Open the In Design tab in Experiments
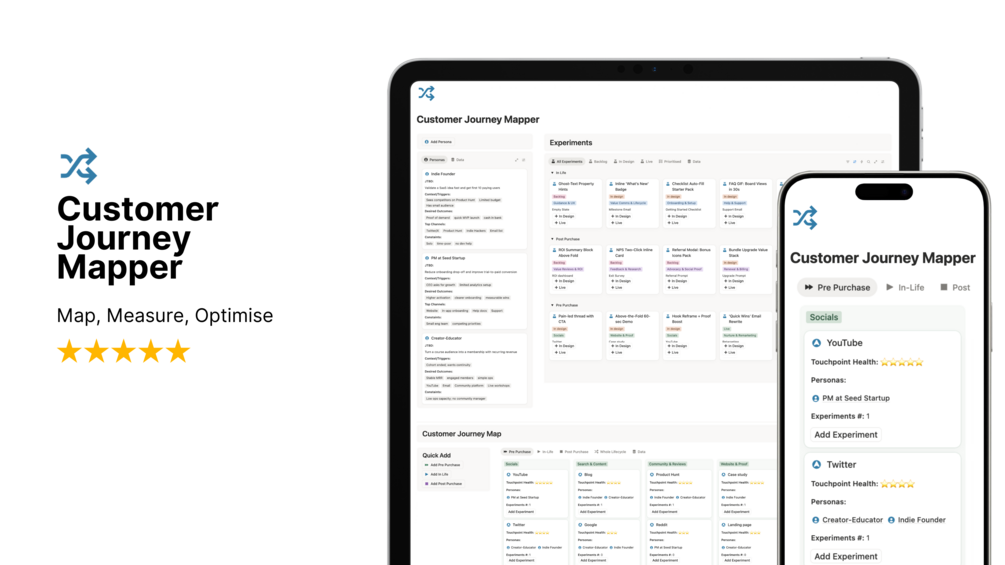The height and width of the screenshot is (565, 1005). click(x=624, y=162)
